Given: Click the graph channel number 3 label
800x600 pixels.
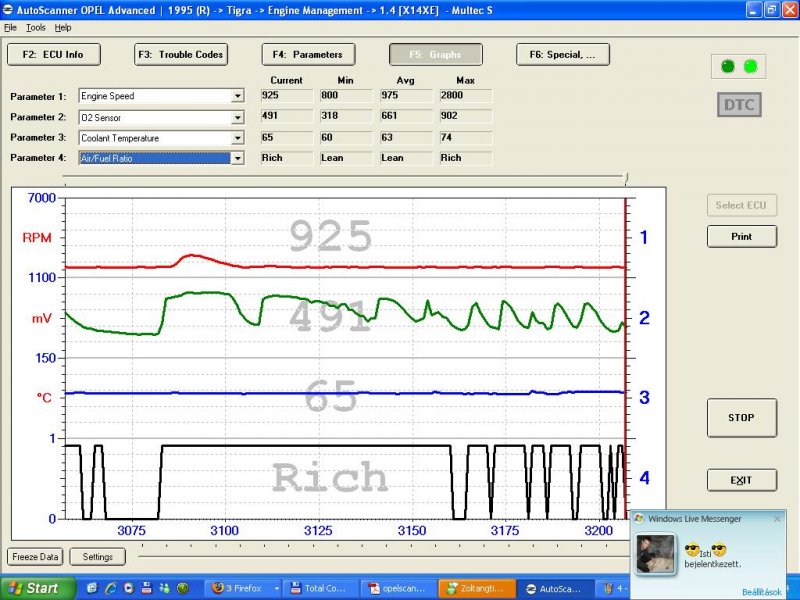Looking at the screenshot, I should [644, 397].
